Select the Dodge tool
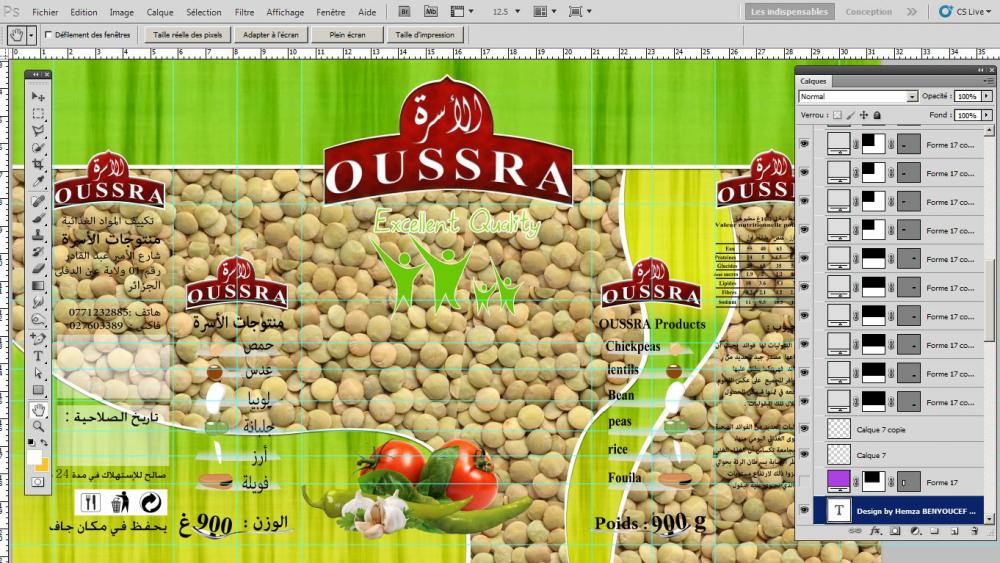Screen dimensions: 1000x563 [x=38, y=319]
